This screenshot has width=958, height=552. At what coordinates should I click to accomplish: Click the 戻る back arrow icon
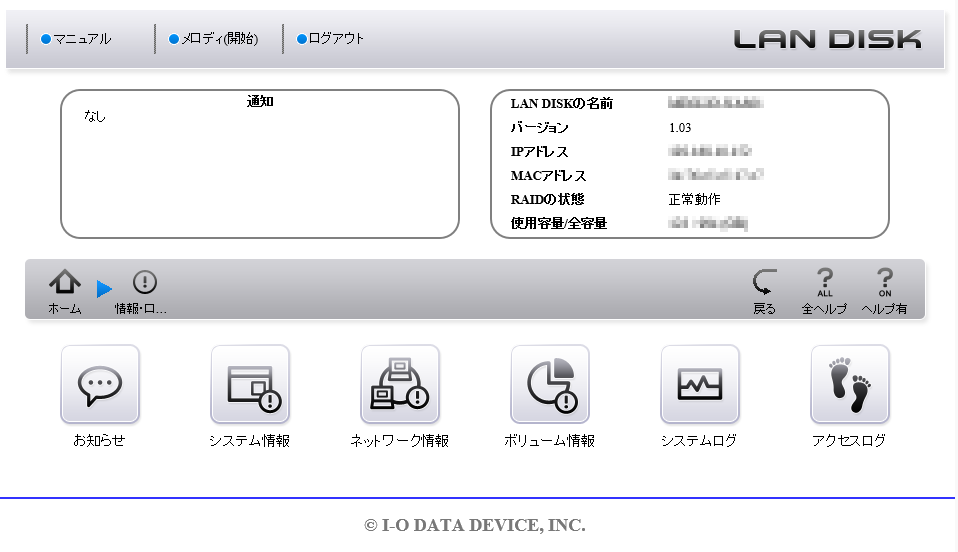pos(764,282)
